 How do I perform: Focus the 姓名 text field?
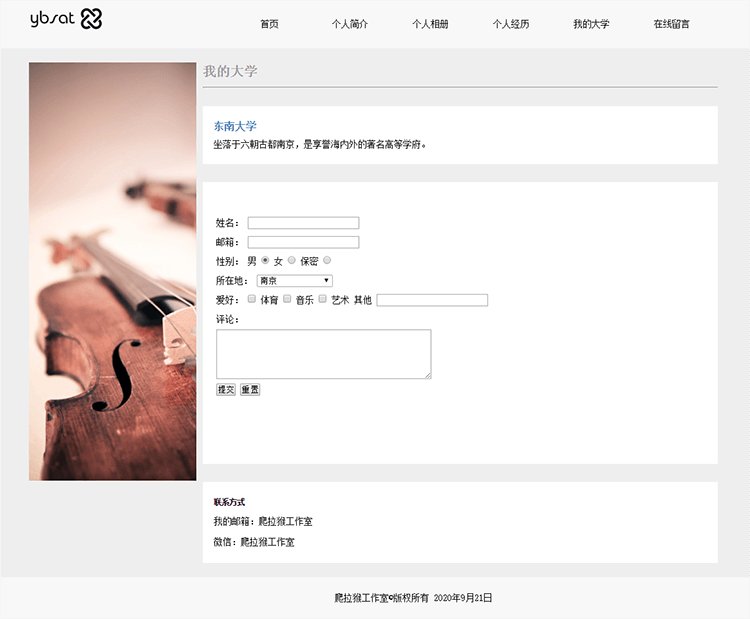pos(303,223)
